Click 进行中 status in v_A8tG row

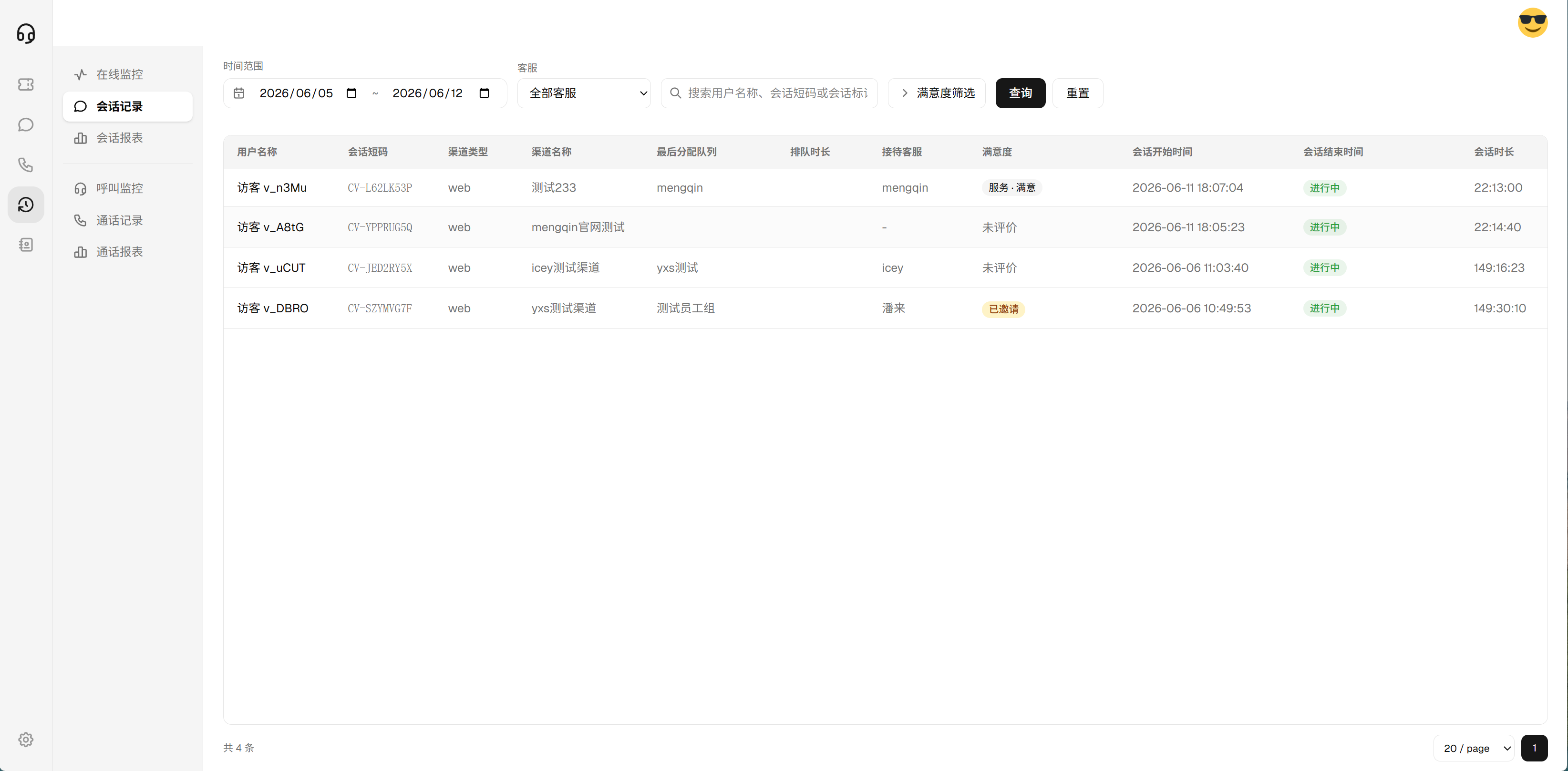click(1324, 227)
